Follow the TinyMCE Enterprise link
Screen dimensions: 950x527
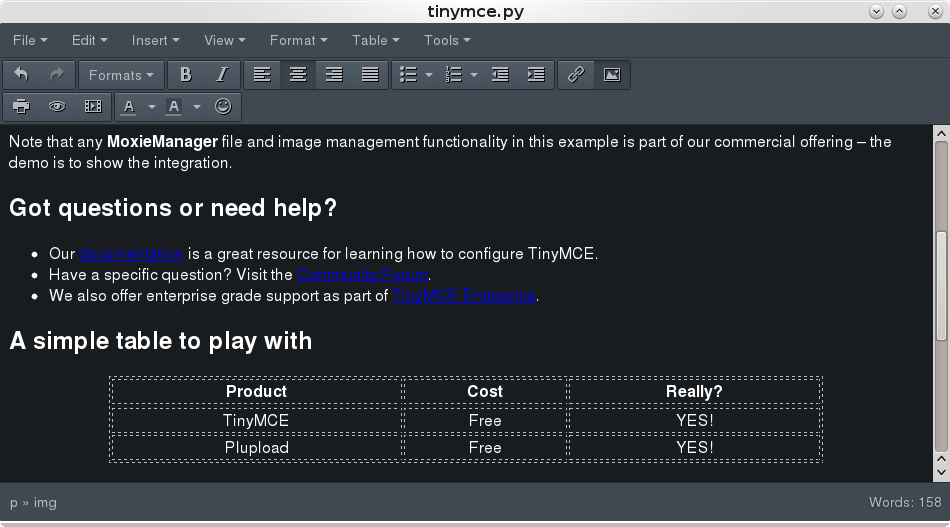pos(463,296)
